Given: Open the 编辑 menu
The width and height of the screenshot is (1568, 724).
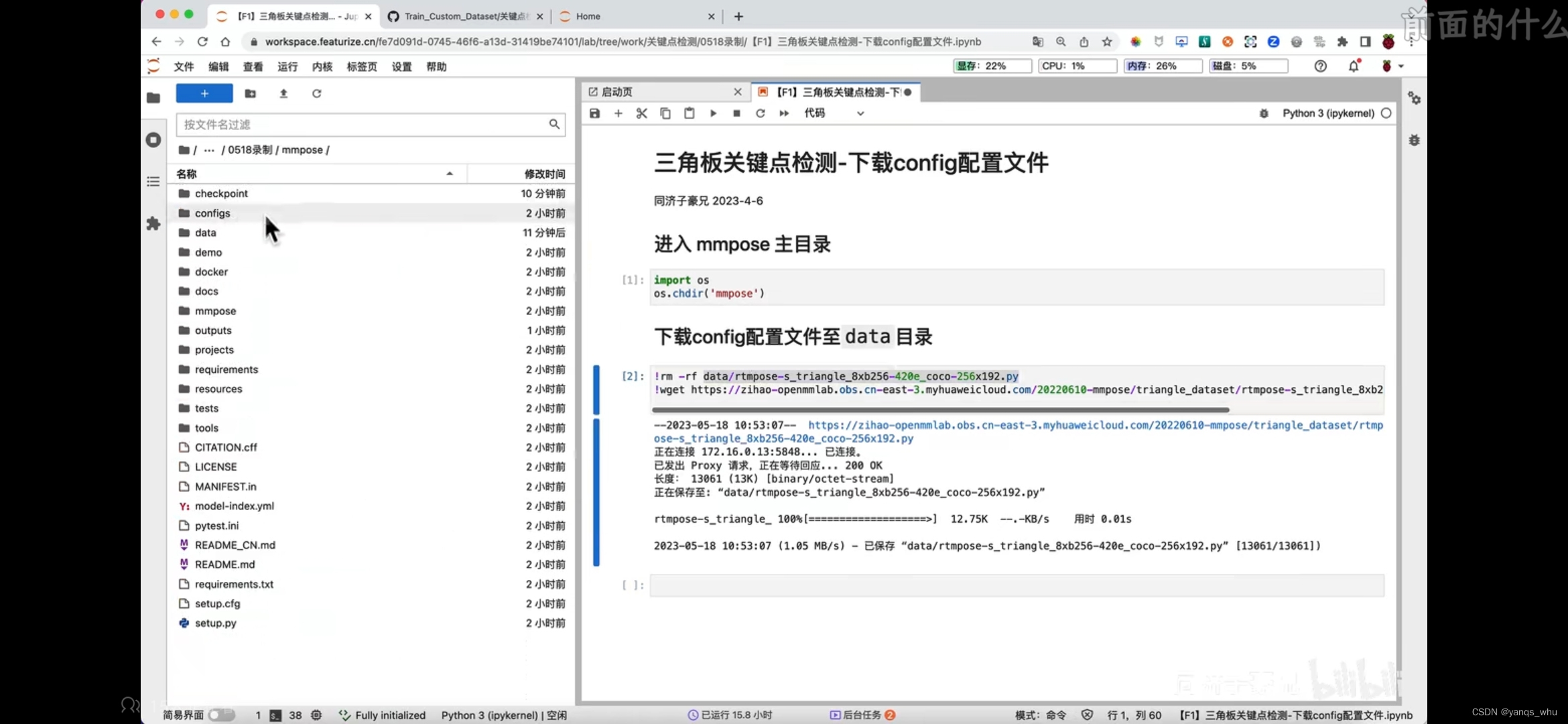Looking at the screenshot, I should (x=218, y=66).
